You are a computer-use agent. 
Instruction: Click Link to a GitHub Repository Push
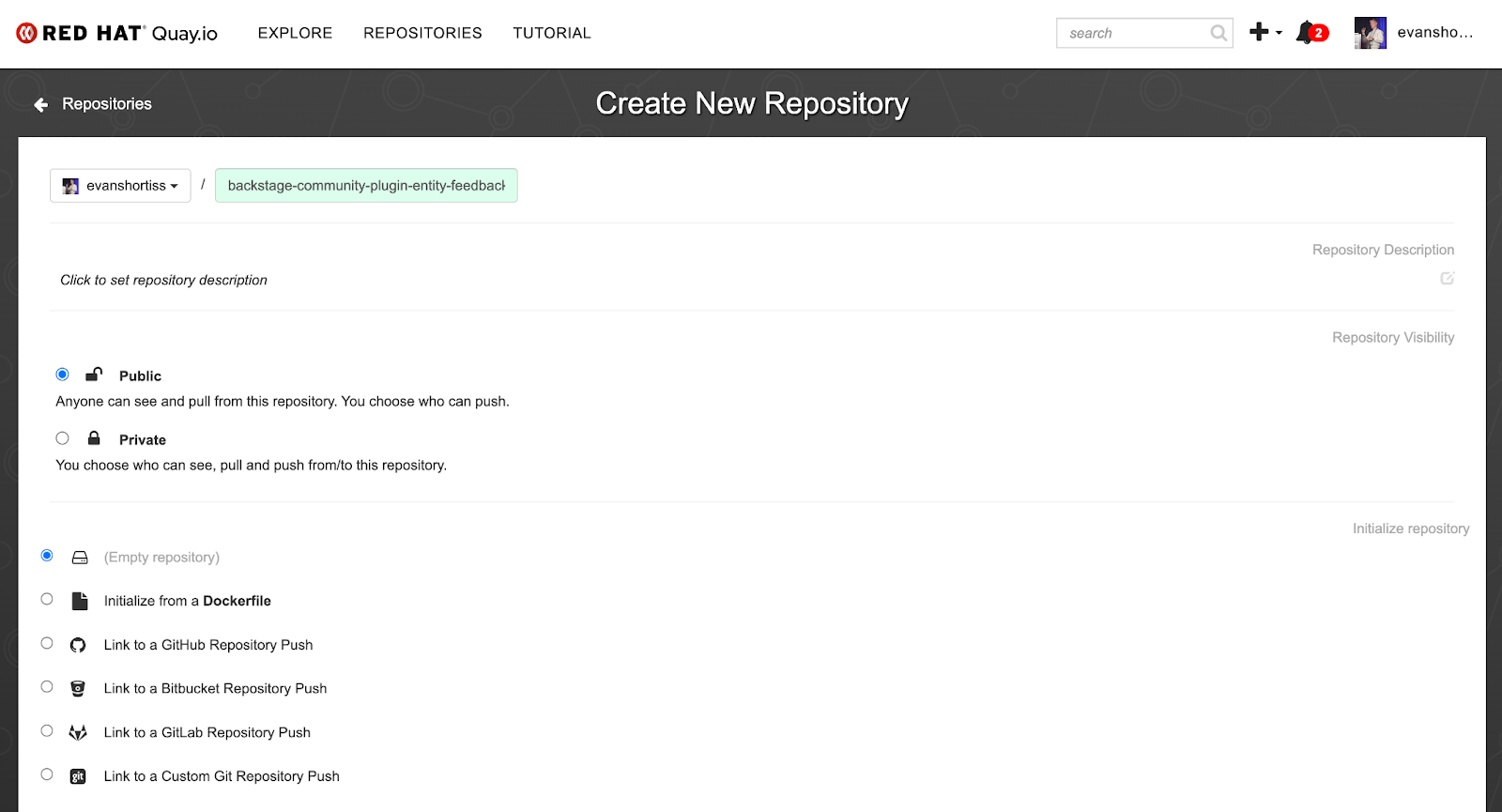[208, 645]
